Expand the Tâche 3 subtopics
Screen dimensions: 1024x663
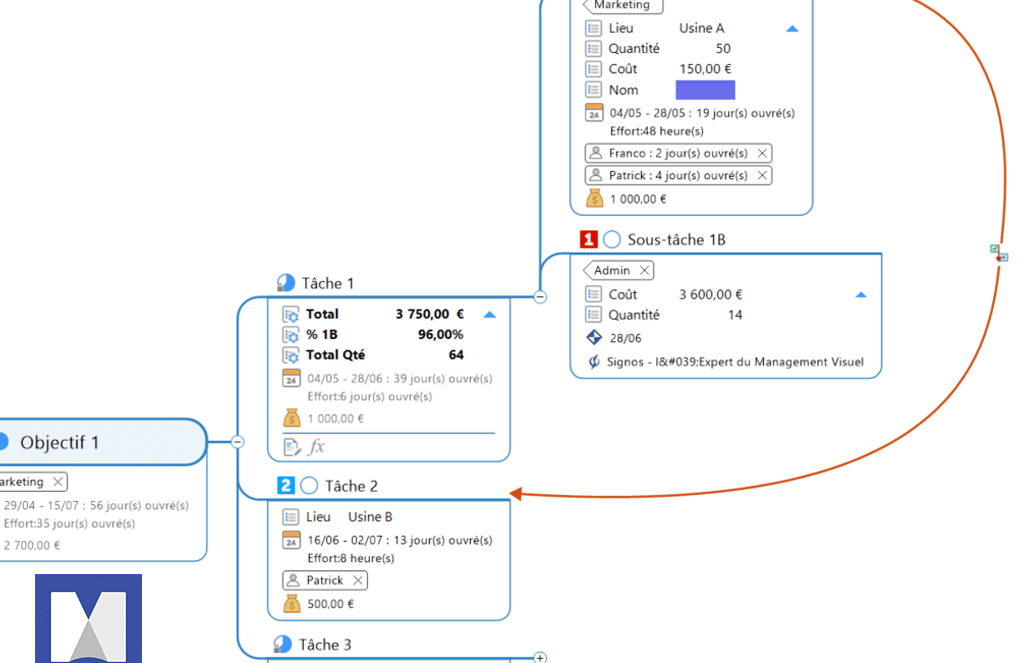click(x=541, y=658)
